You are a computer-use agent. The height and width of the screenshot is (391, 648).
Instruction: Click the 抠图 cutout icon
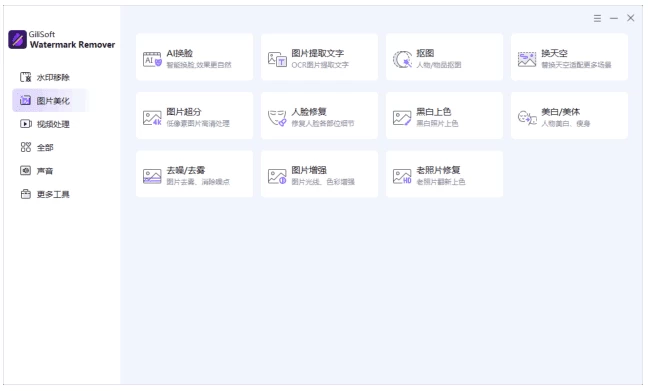tap(402, 59)
